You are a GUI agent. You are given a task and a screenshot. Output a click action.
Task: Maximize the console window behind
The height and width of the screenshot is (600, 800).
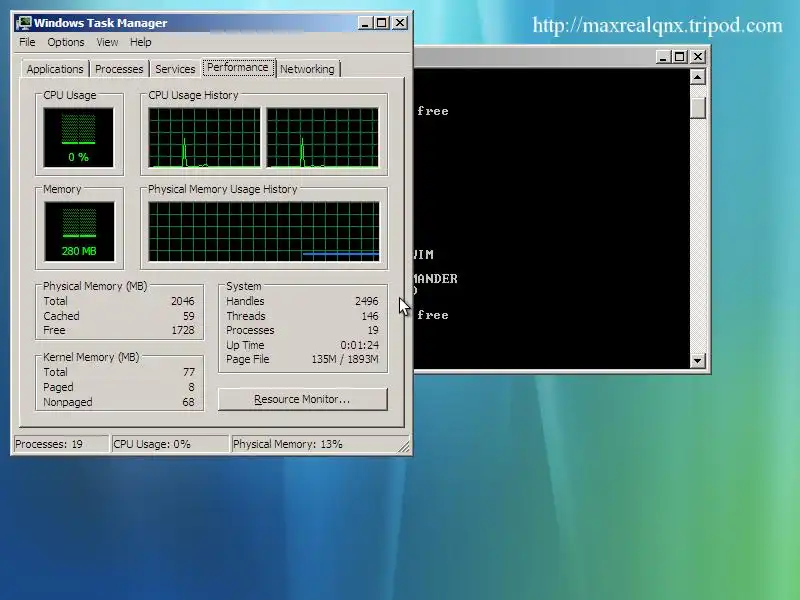[x=680, y=57]
